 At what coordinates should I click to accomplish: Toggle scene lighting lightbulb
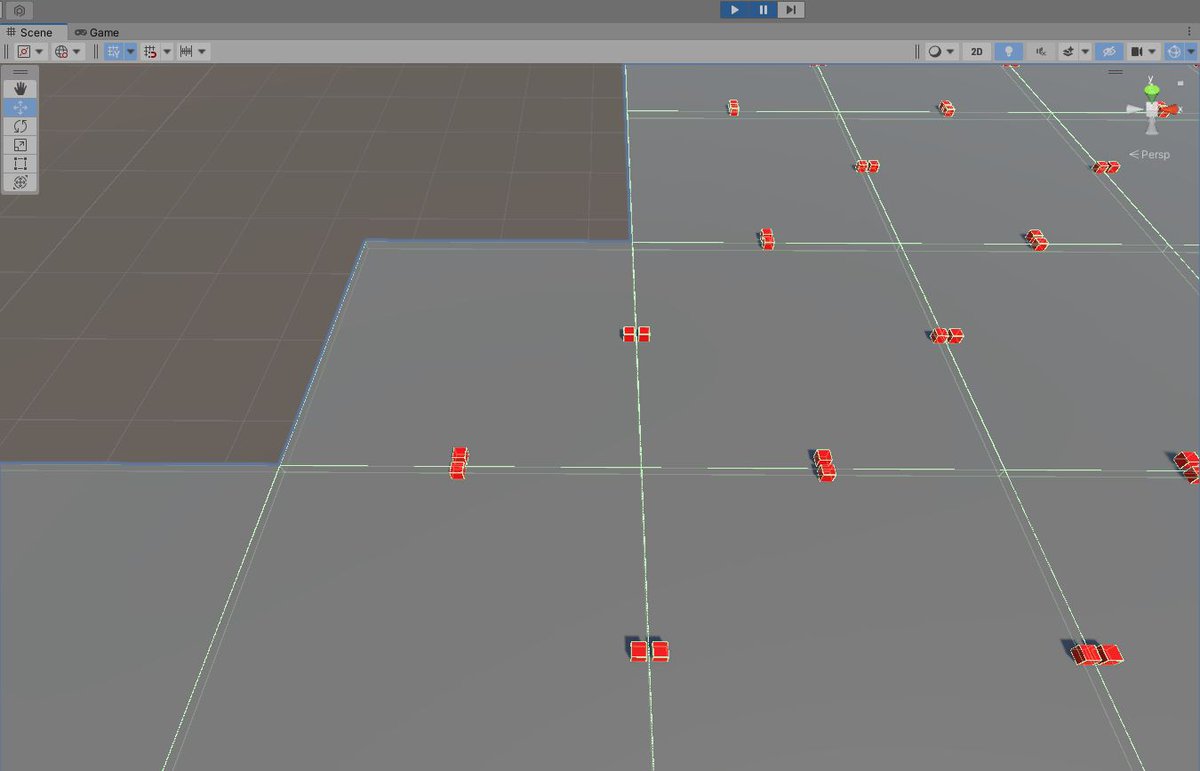1009,51
